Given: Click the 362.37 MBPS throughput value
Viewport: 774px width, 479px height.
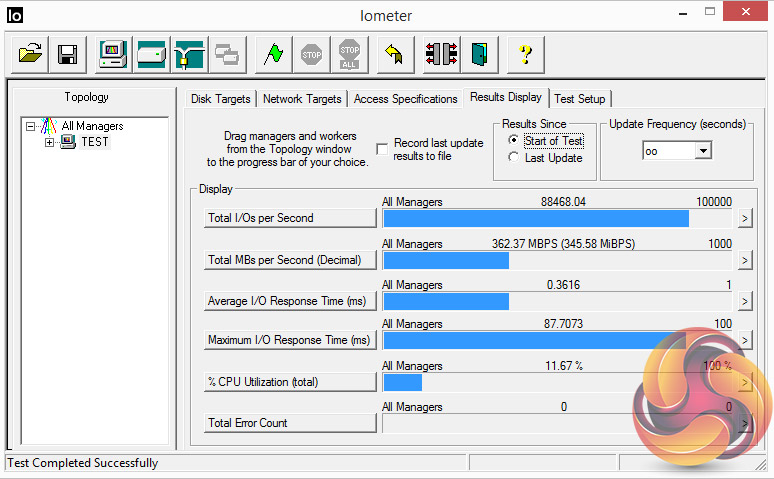Looking at the screenshot, I should point(563,244).
